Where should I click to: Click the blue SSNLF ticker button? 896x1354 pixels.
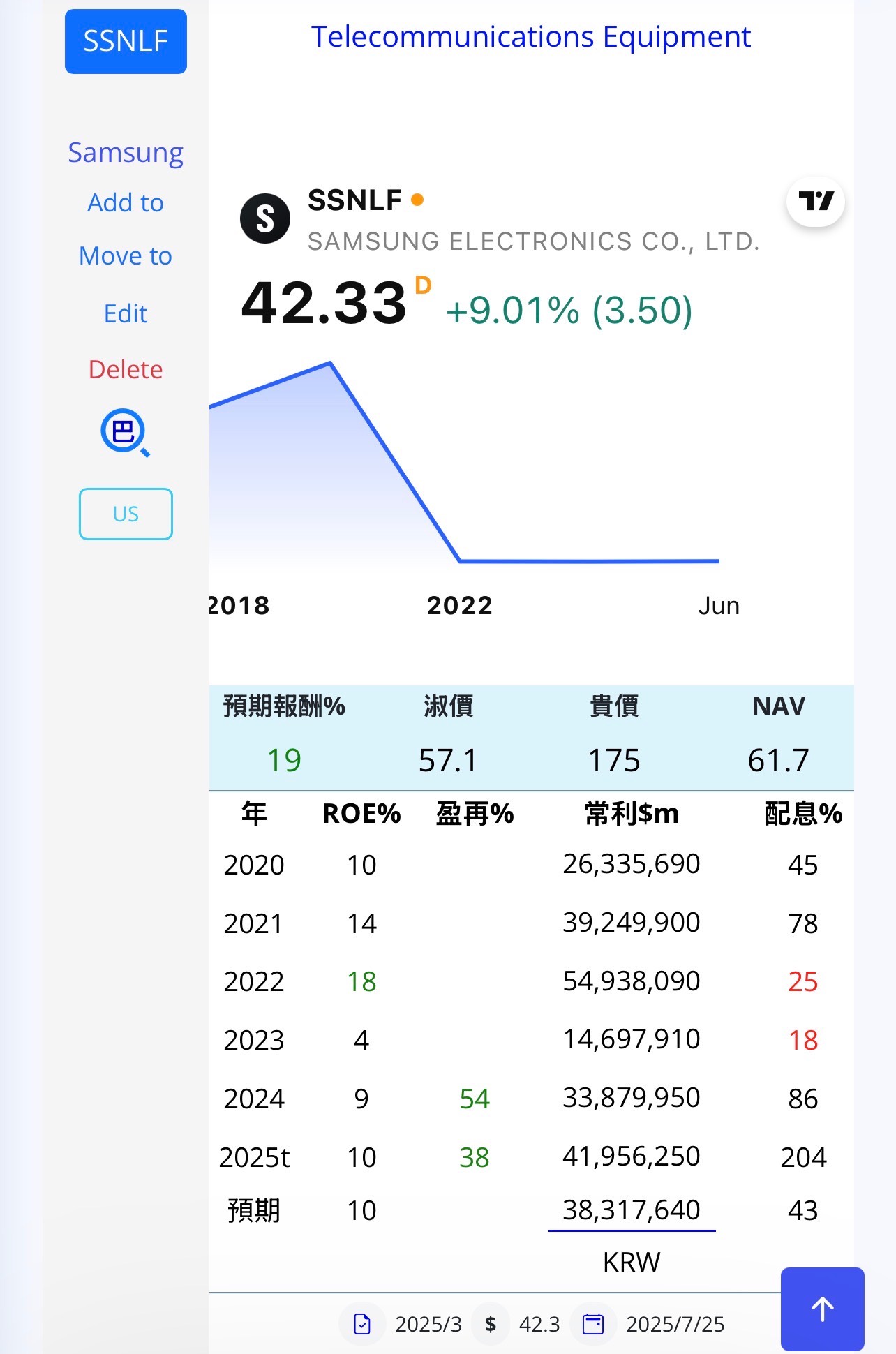tap(126, 41)
